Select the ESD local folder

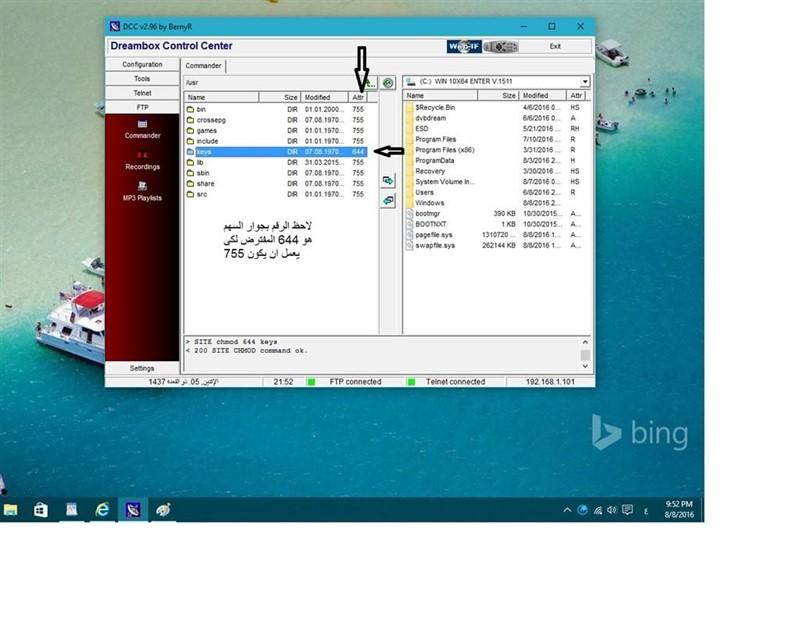point(422,129)
